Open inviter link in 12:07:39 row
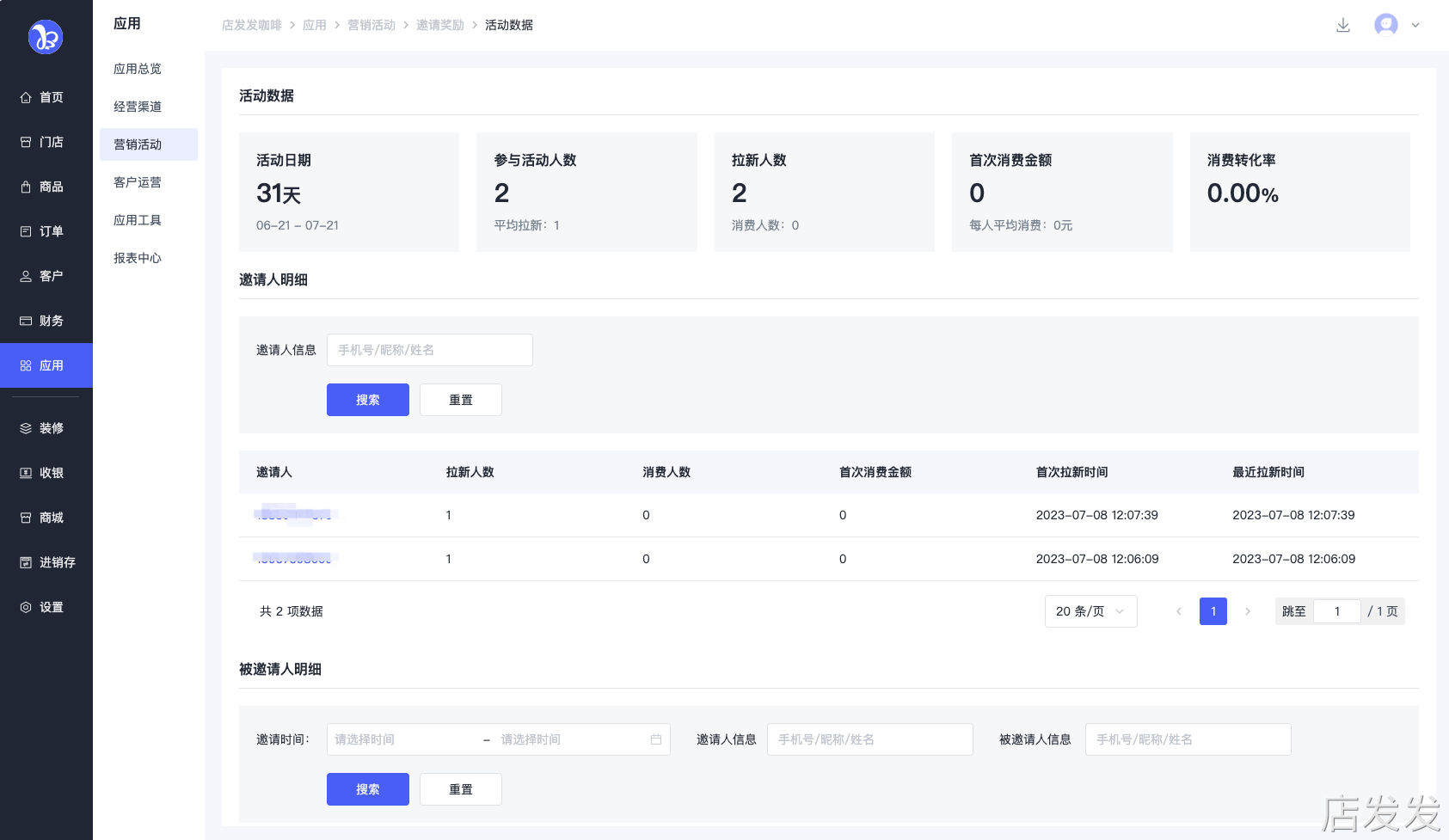 coord(295,515)
